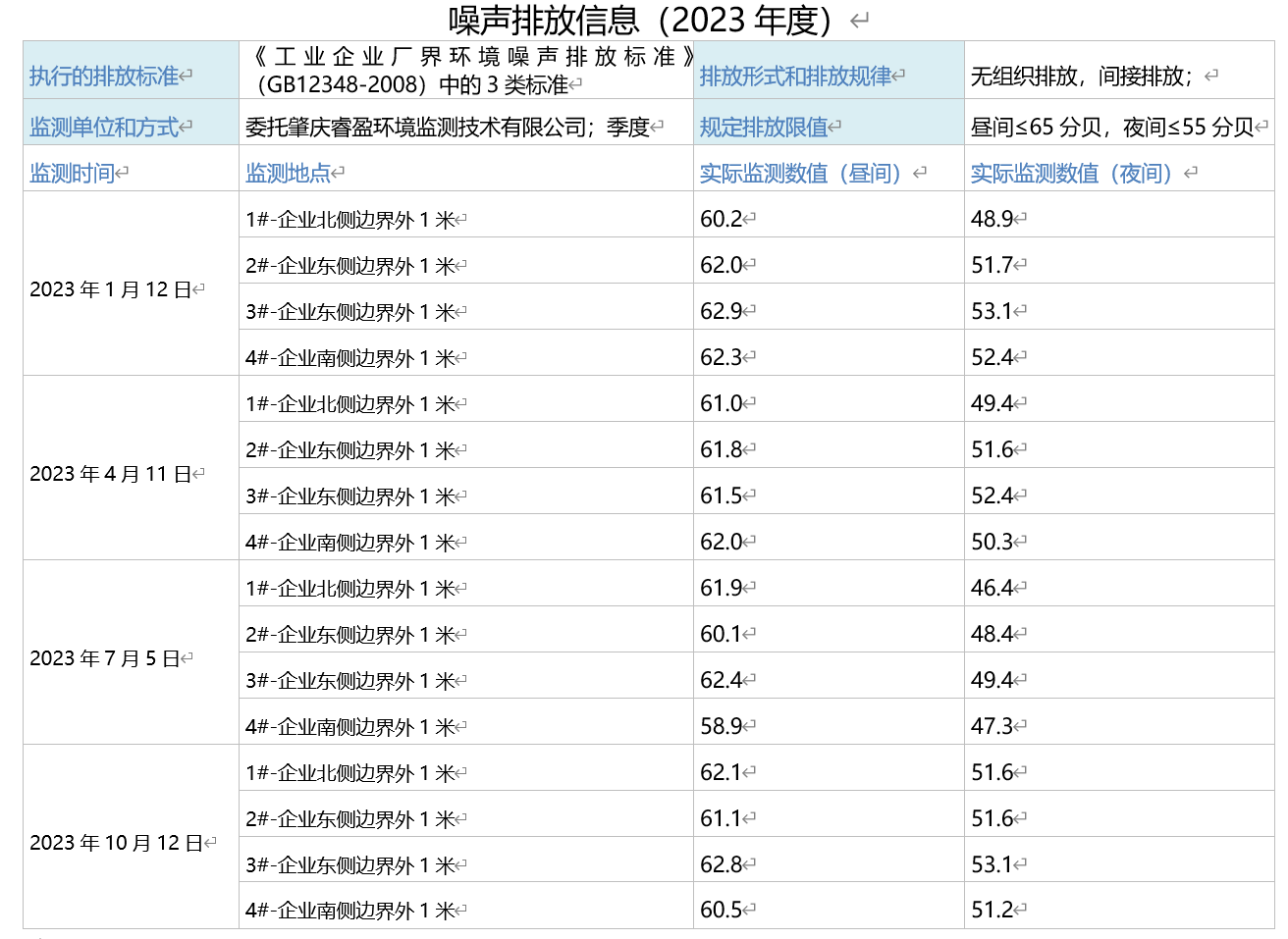Select the 2023年10月12日 date cell
The image size is (1288, 939).
131,837
